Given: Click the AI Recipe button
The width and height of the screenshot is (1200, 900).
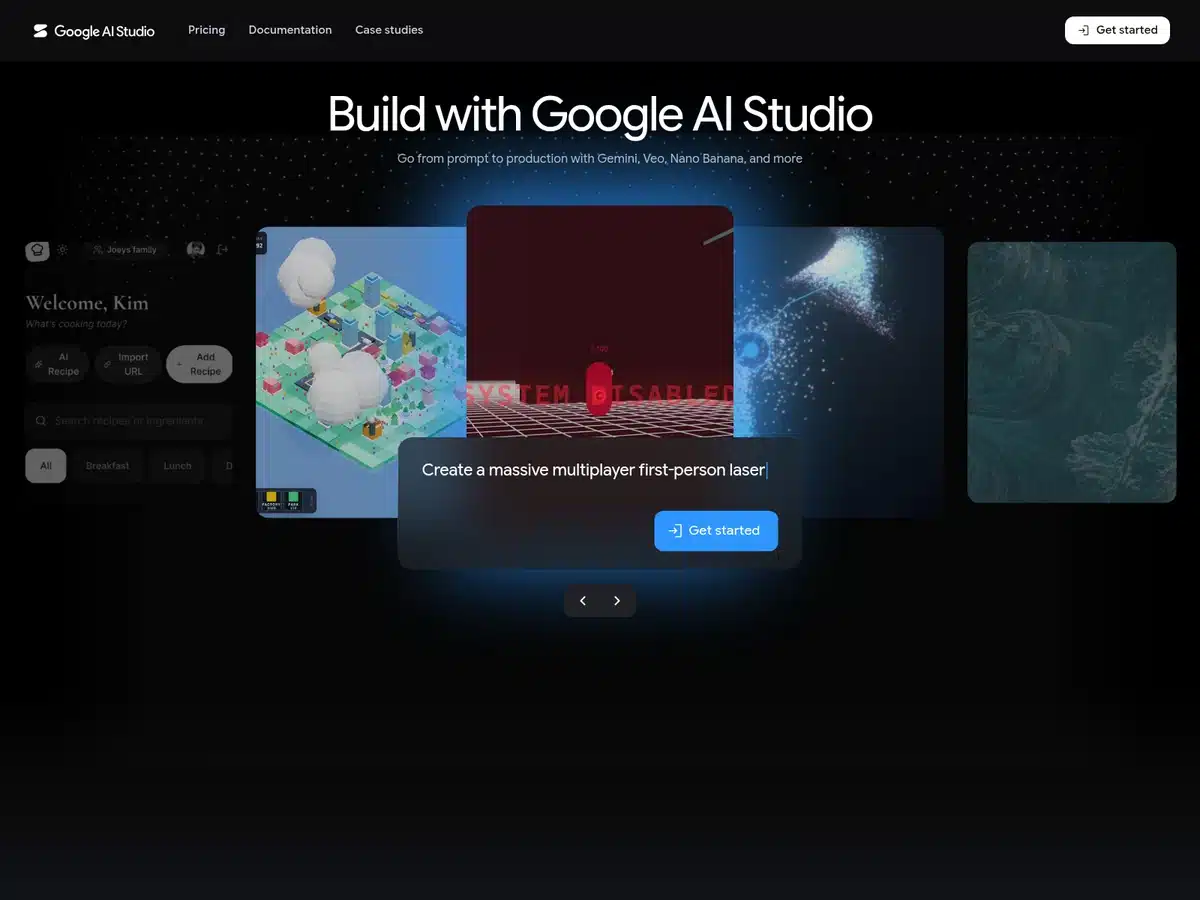Looking at the screenshot, I should [x=57, y=364].
